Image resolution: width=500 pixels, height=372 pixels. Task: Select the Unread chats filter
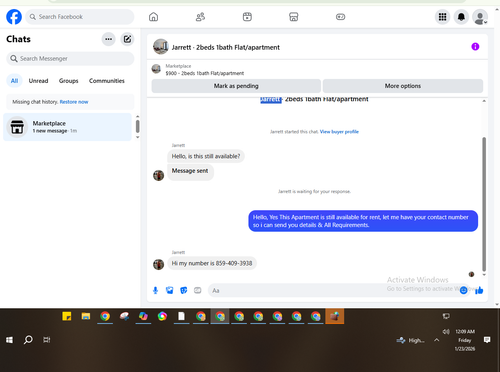point(38,81)
